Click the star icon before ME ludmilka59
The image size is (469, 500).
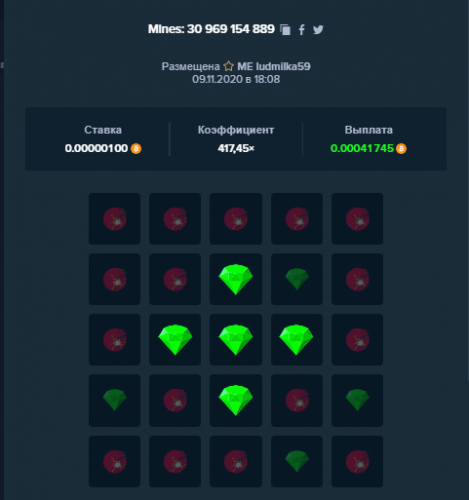tap(228, 66)
